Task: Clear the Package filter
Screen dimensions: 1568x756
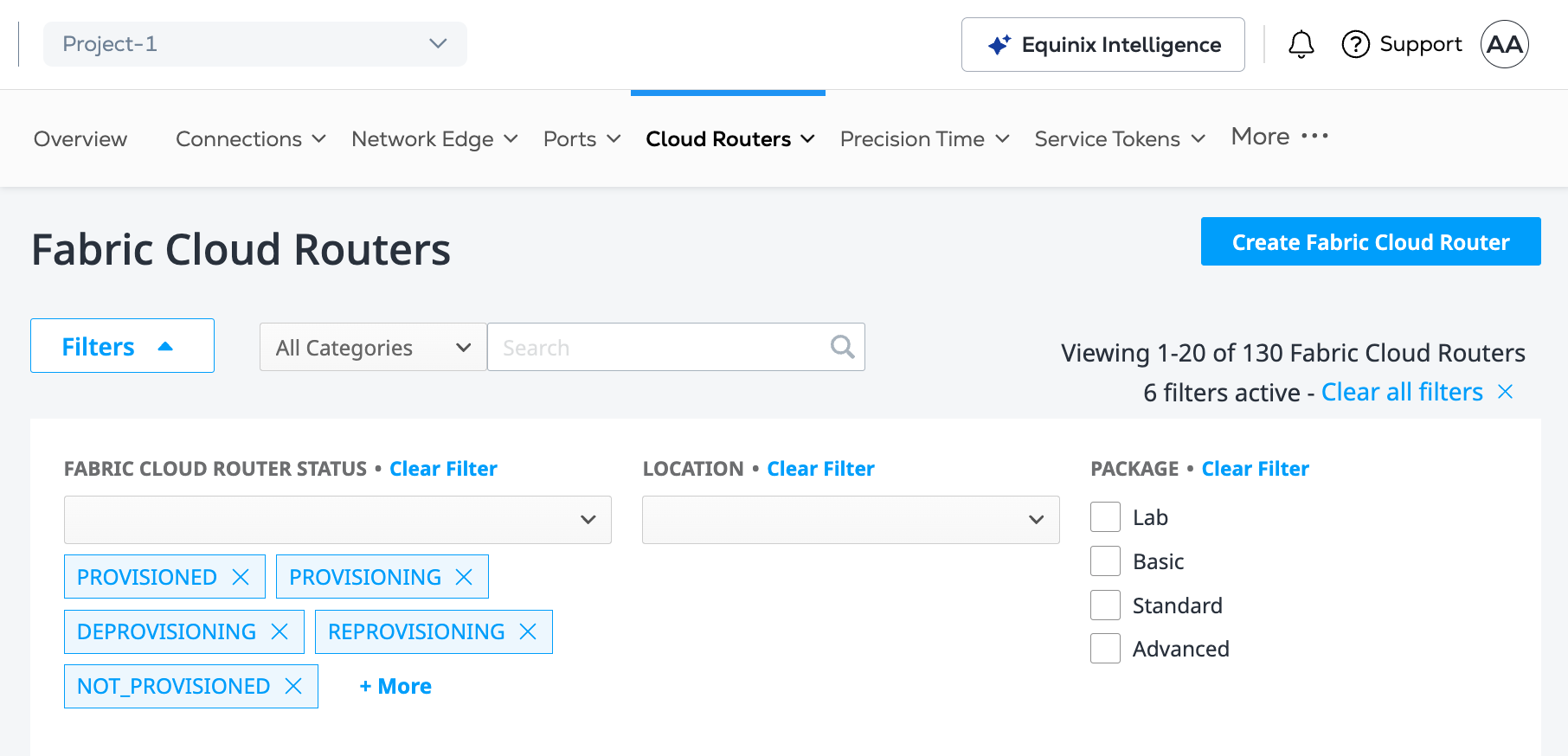Action: tap(1255, 469)
